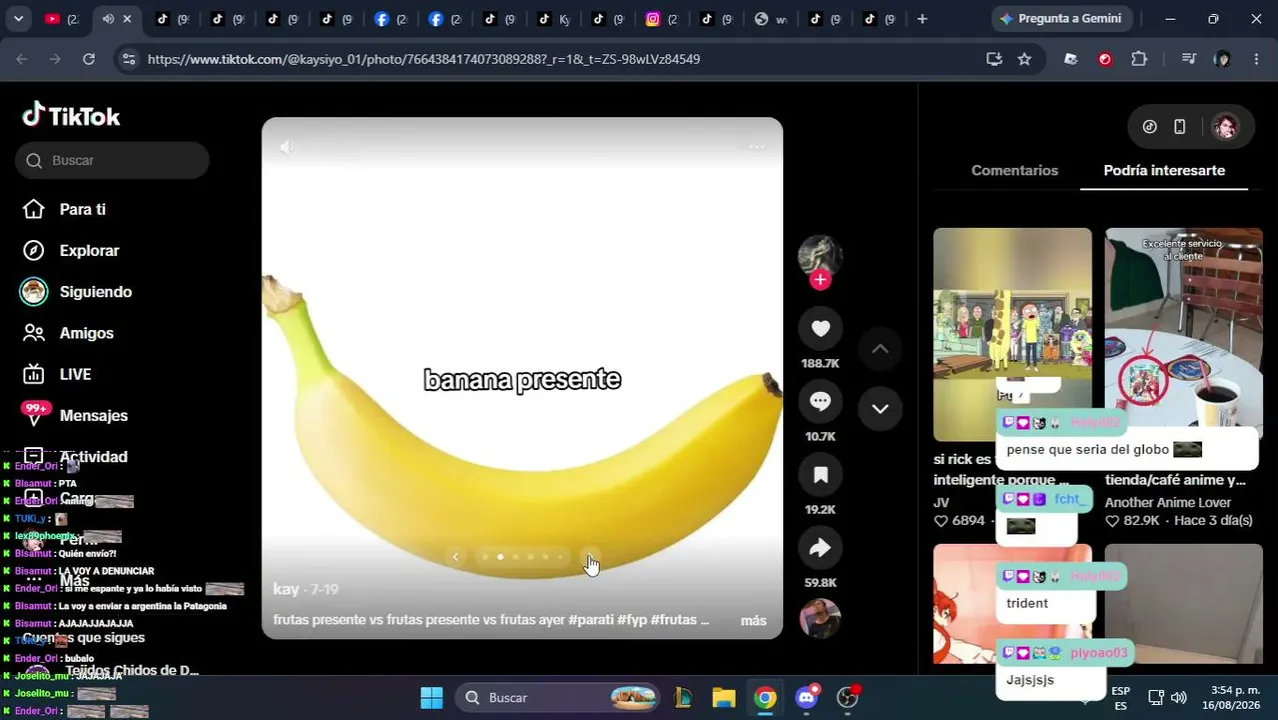
Task: Switch to Comentarios tab
Action: click(1014, 170)
